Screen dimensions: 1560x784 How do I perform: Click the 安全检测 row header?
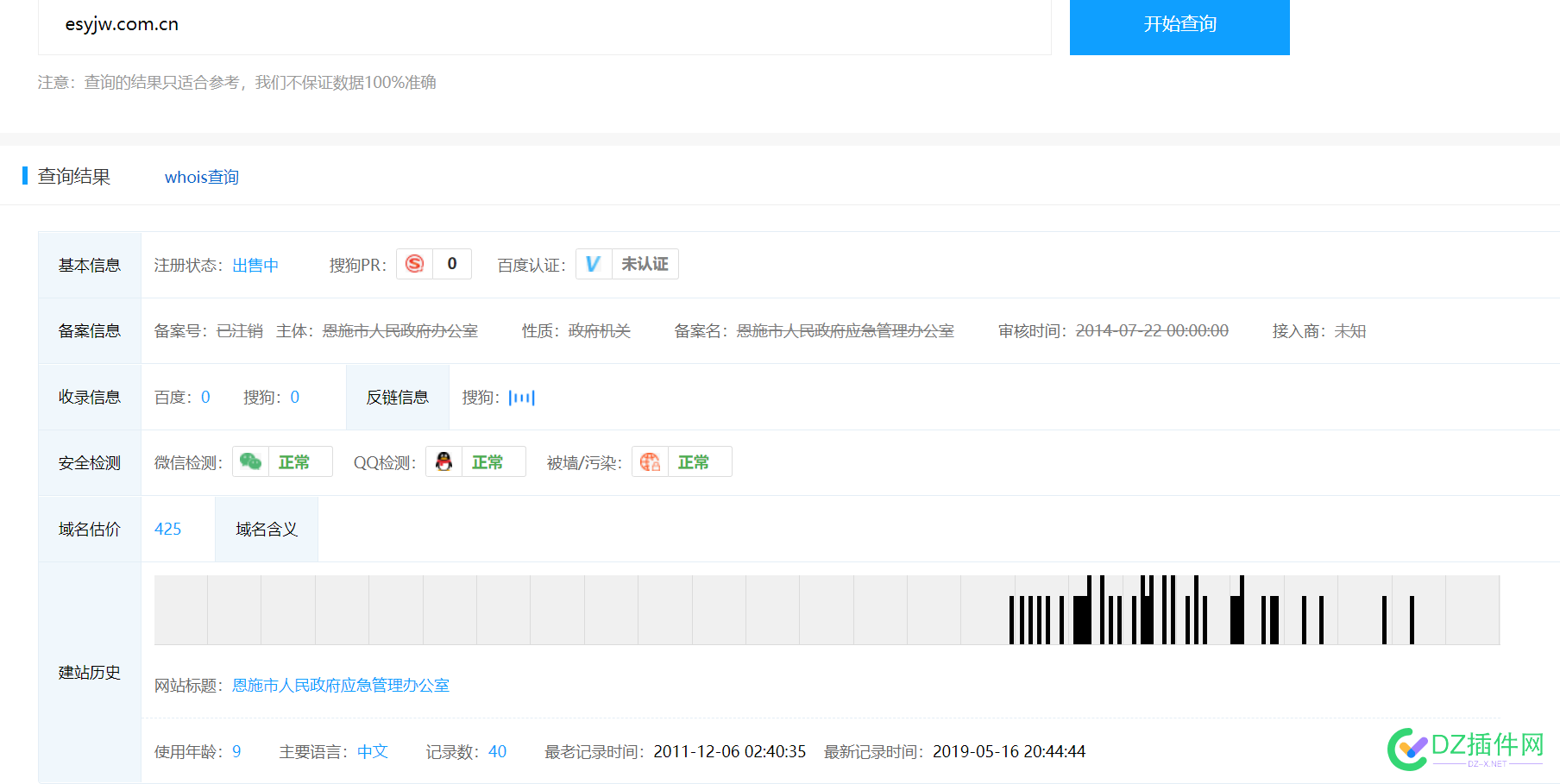pyautogui.click(x=90, y=462)
